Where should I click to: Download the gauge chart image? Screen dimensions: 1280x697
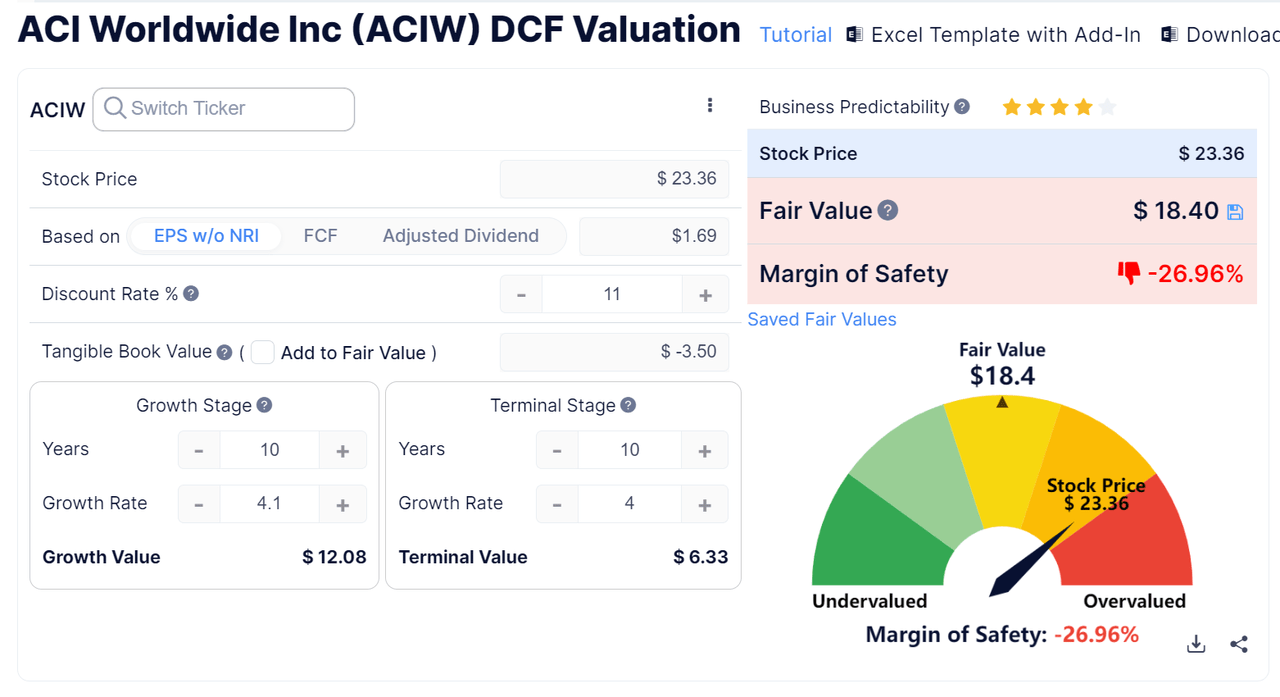pyautogui.click(x=1196, y=644)
